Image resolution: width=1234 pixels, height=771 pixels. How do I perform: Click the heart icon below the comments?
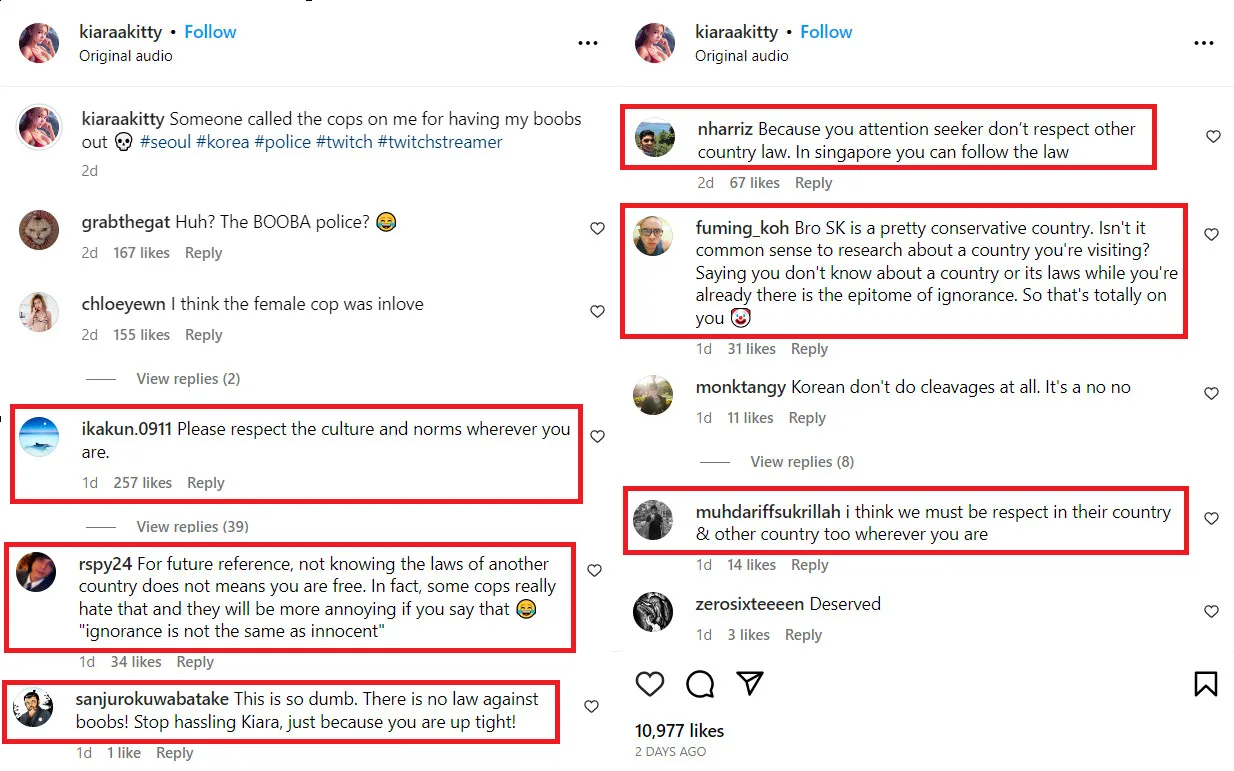[x=650, y=684]
